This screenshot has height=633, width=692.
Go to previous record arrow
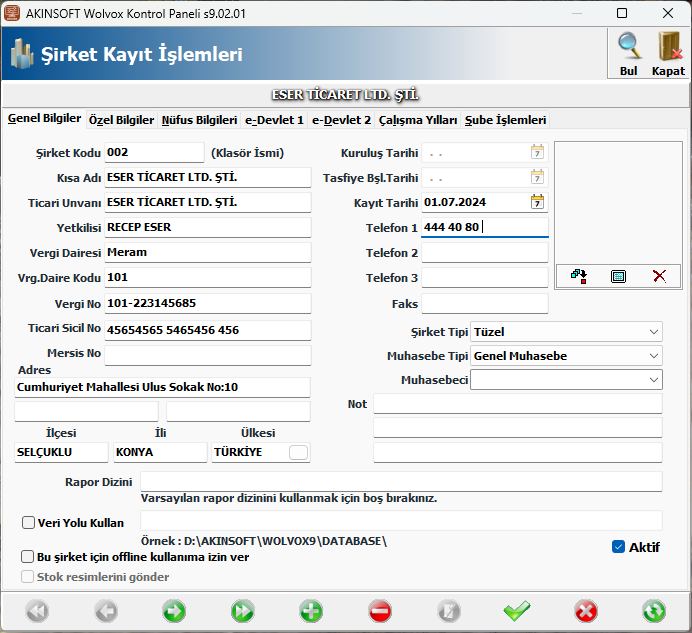(106, 611)
